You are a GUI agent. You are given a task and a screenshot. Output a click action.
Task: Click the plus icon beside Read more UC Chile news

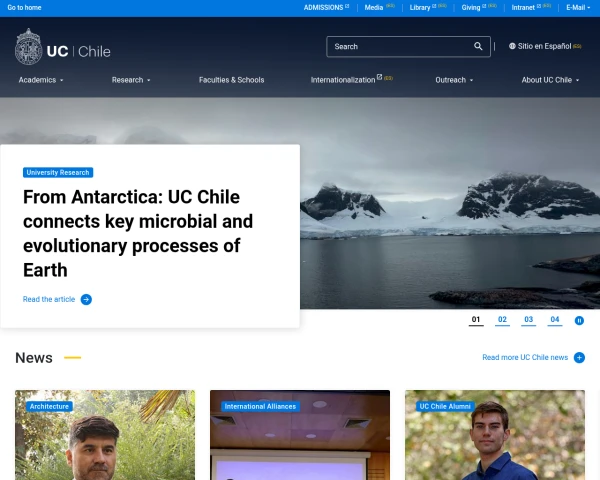579,358
